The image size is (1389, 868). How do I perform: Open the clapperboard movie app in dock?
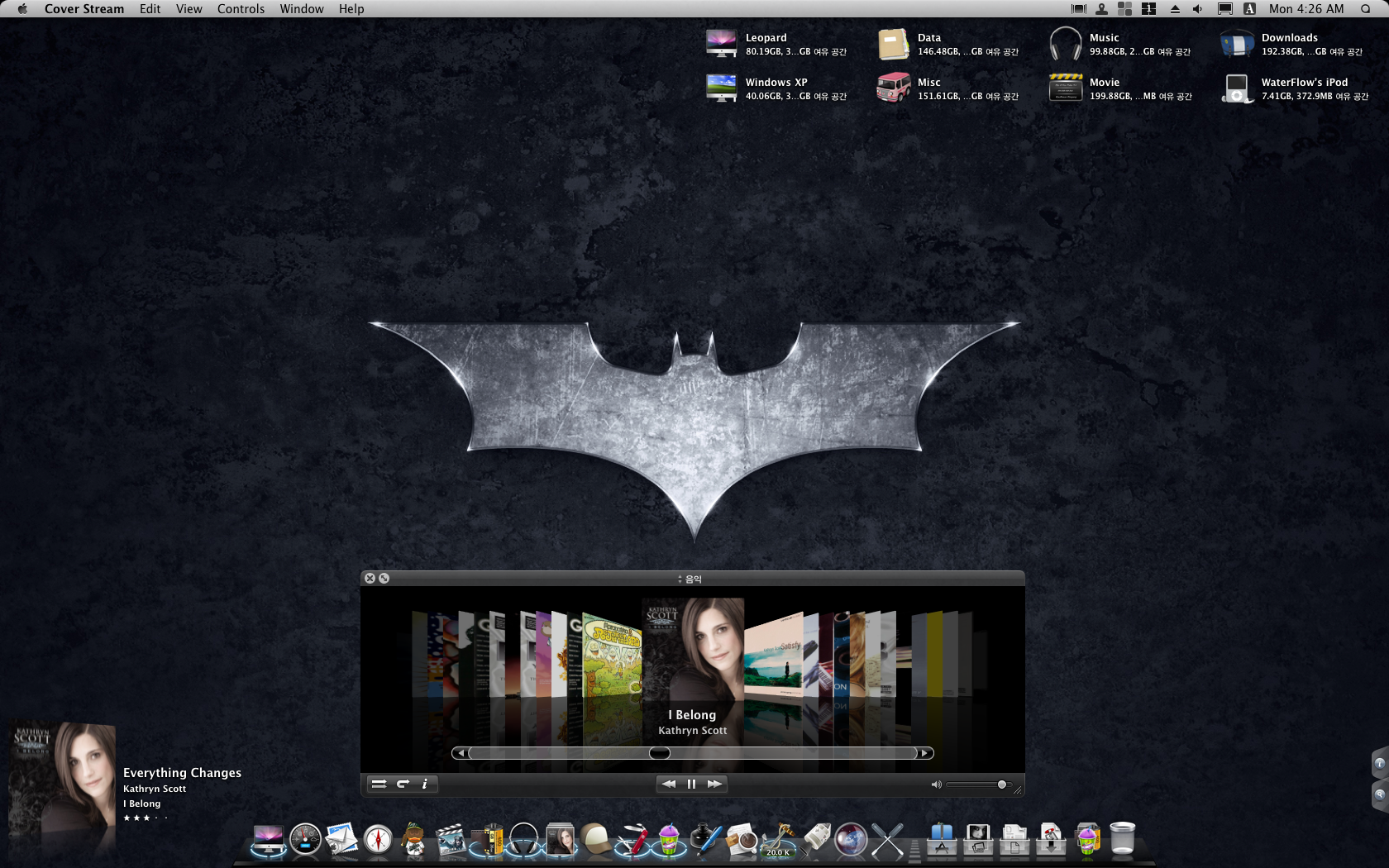coord(451,839)
